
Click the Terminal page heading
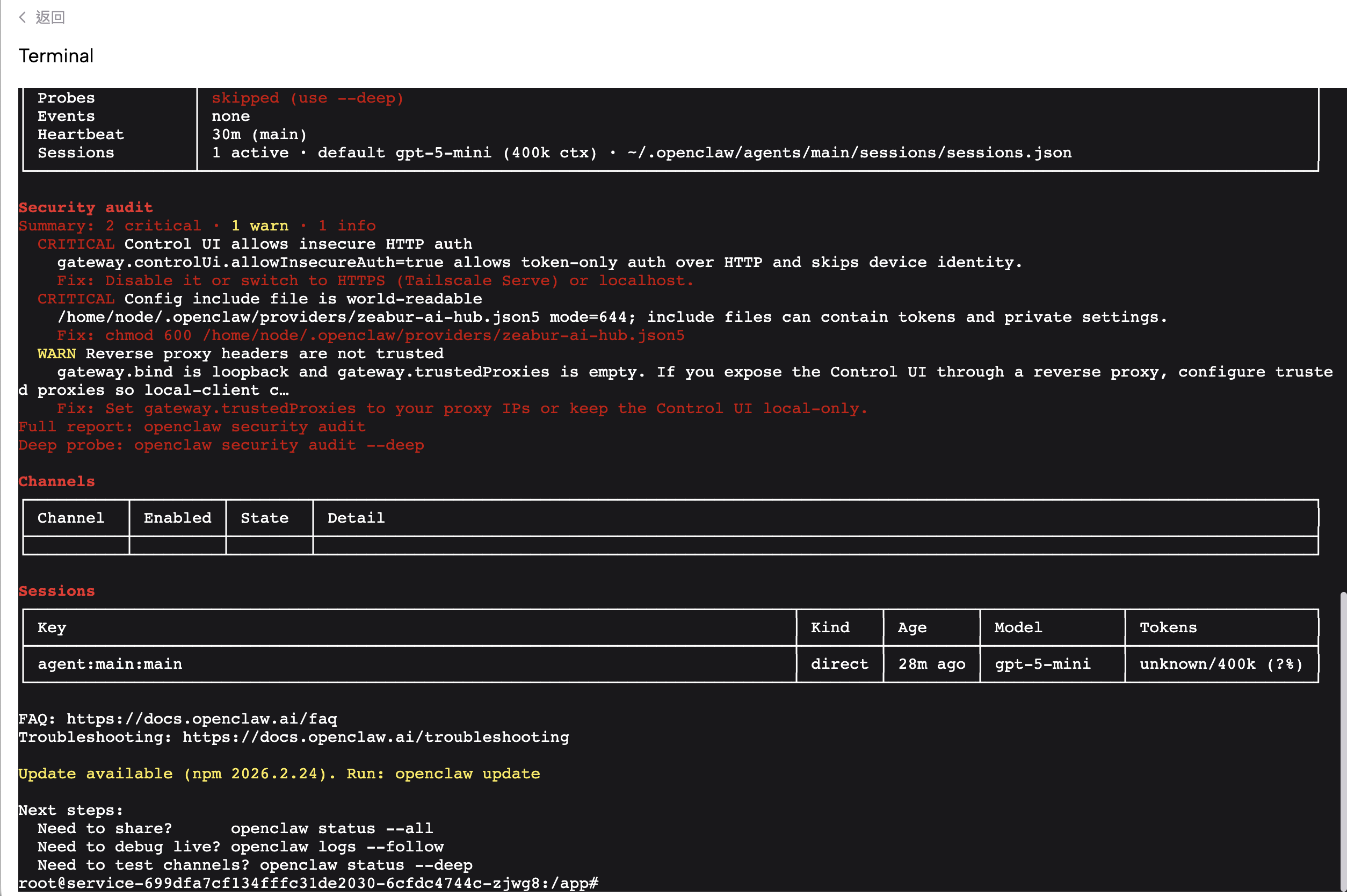[x=56, y=55]
